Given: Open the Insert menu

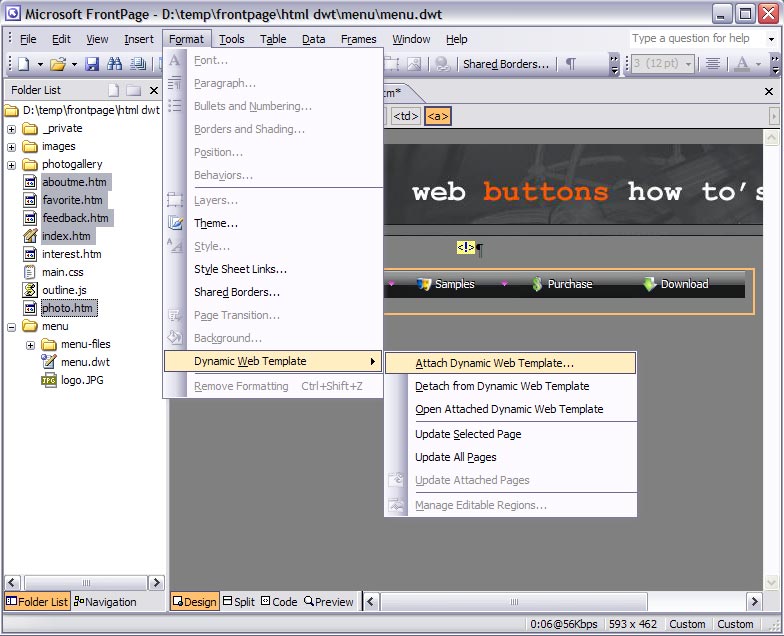Looking at the screenshot, I should pyautogui.click(x=139, y=39).
